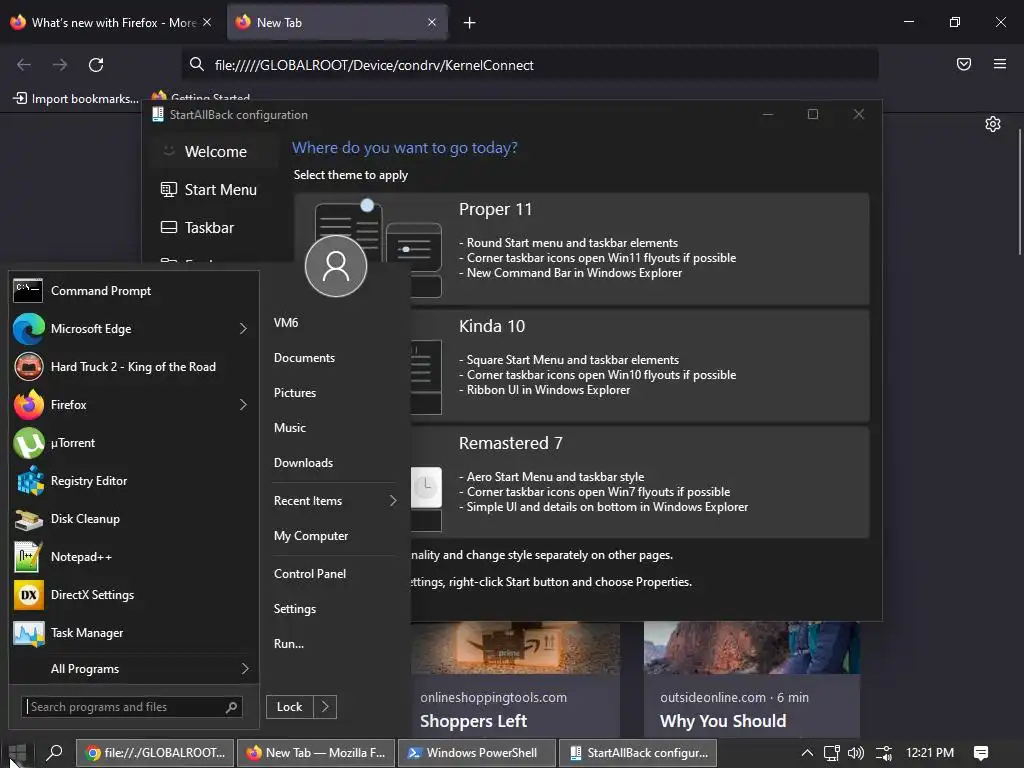Switch to Start Menu page in StartAllBack
The width and height of the screenshot is (1024, 768).
tap(216, 189)
